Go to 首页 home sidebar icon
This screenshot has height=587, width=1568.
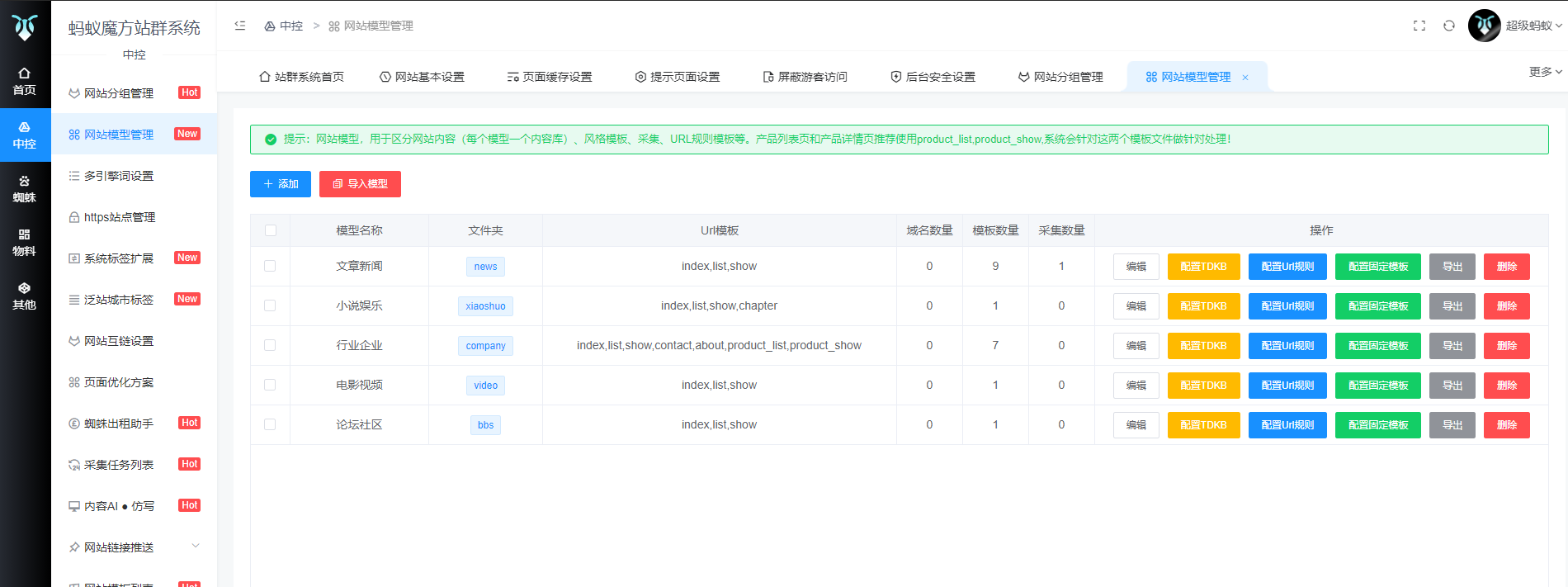[x=25, y=81]
